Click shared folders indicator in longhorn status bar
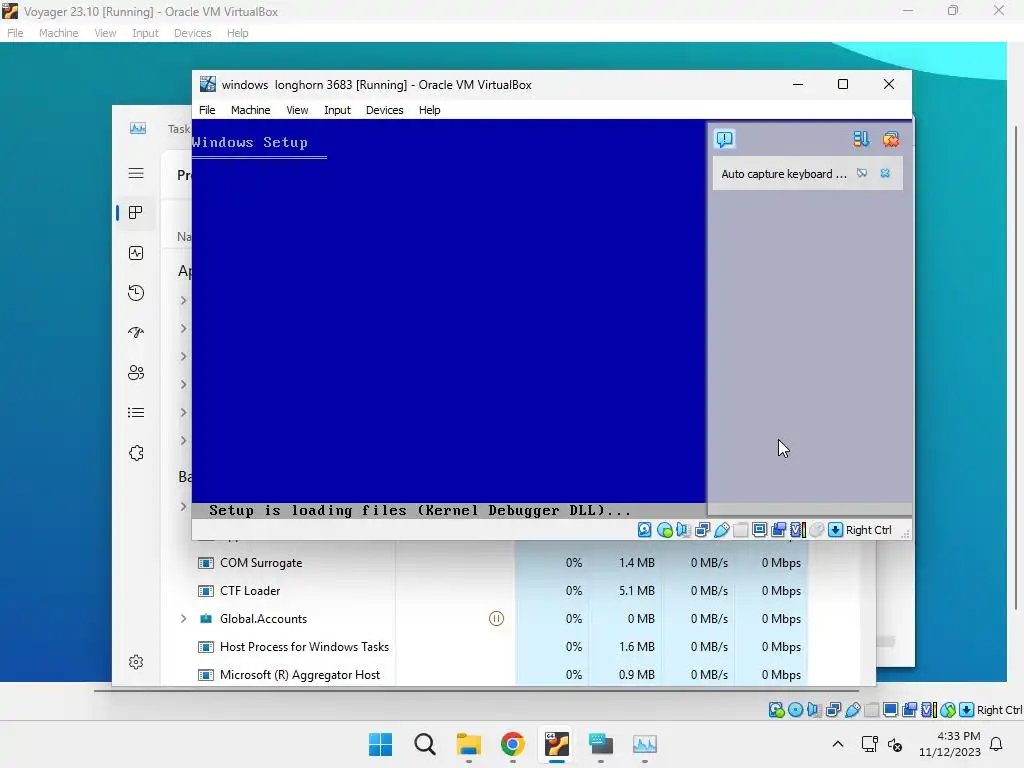Image resolution: width=1024 pixels, height=768 pixels. 741,530
